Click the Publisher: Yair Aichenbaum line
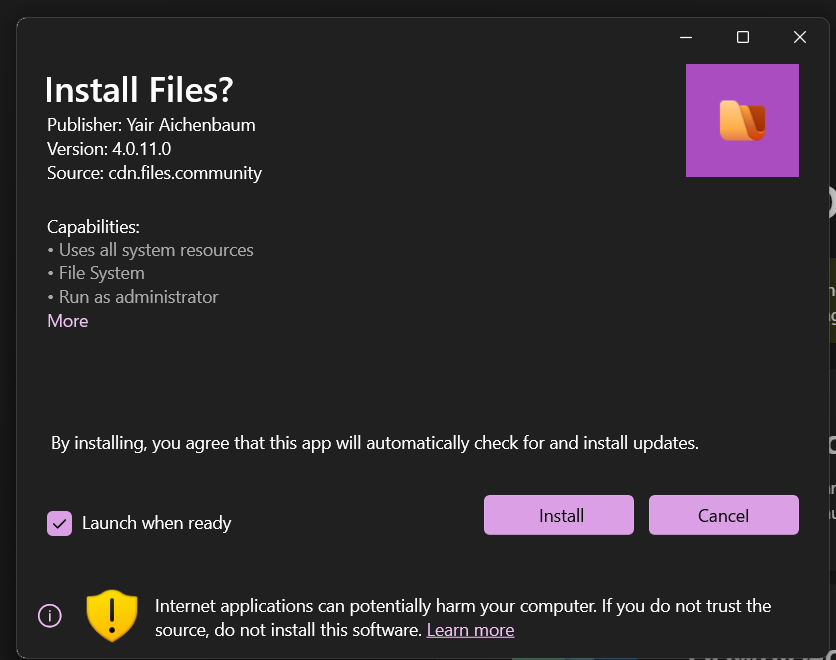The width and height of the screenshot is (836, 660). point(151,125)
